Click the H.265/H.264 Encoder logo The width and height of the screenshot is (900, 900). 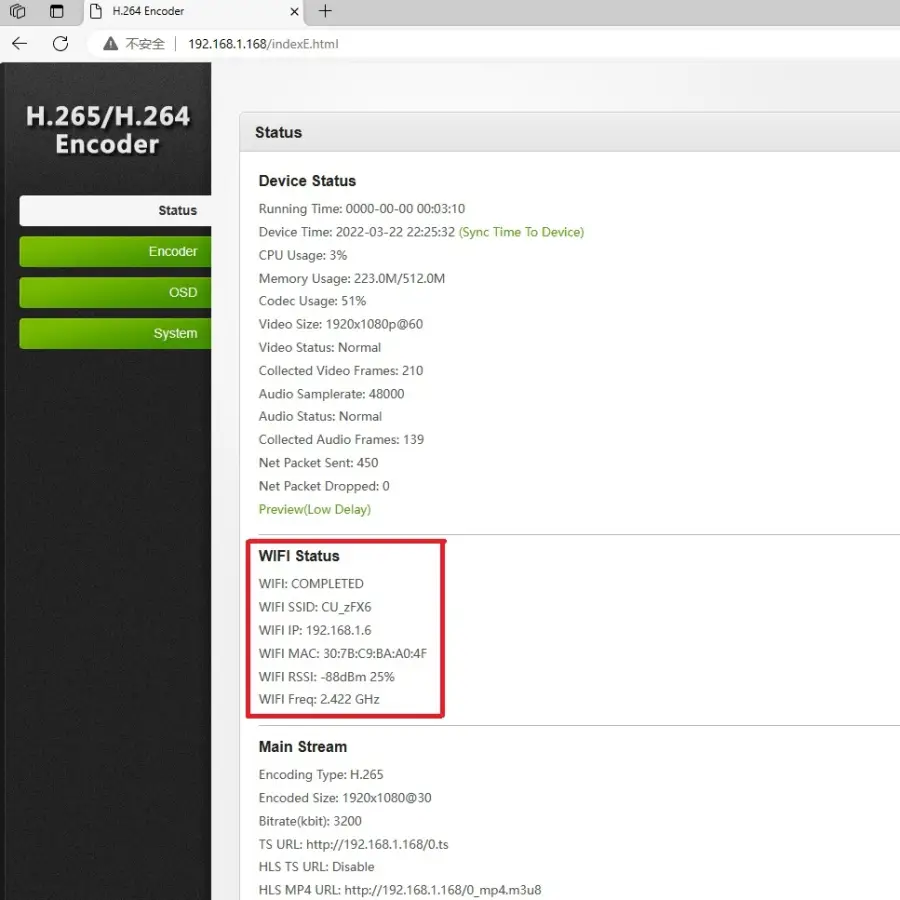107,130
